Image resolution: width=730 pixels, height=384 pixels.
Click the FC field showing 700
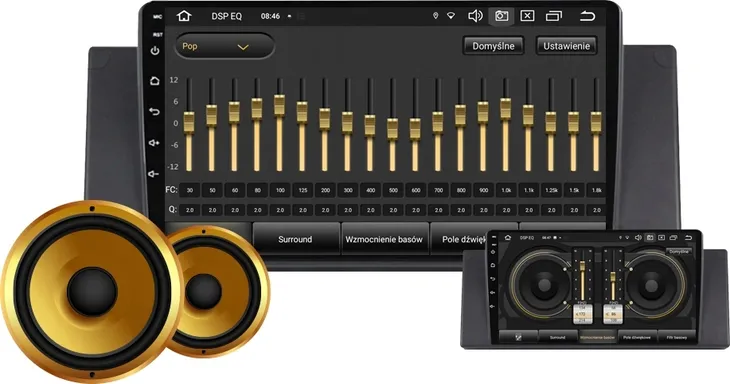[x=439, y=190]
